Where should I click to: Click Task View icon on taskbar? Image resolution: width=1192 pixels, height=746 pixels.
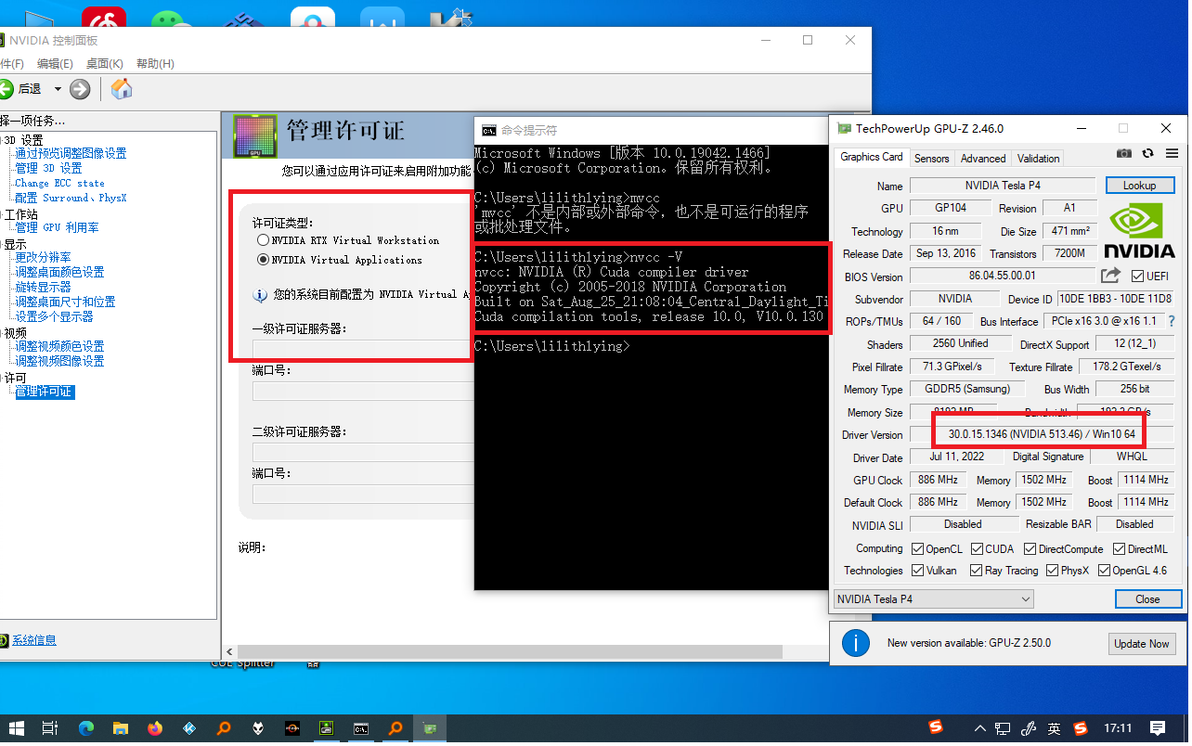point(50,729)
